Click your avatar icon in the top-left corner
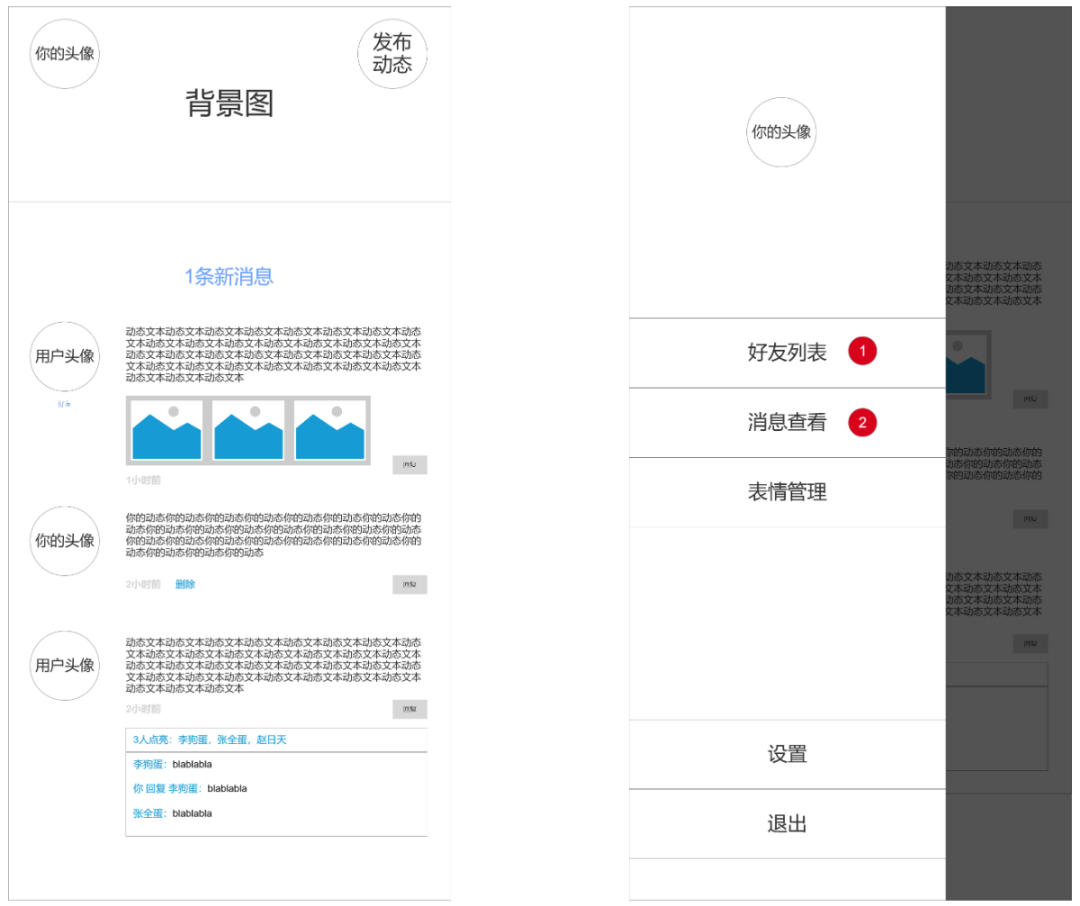Viewport: 1080px width, 906px height. 64,54
